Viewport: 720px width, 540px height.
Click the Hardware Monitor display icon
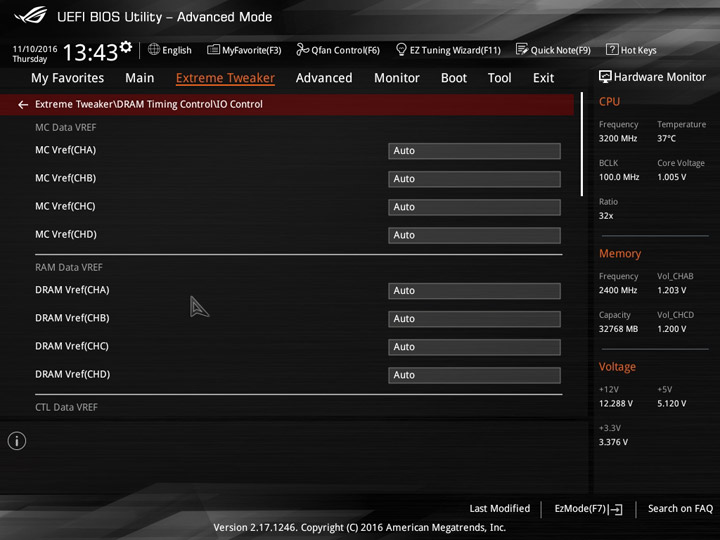click(605, 77)
